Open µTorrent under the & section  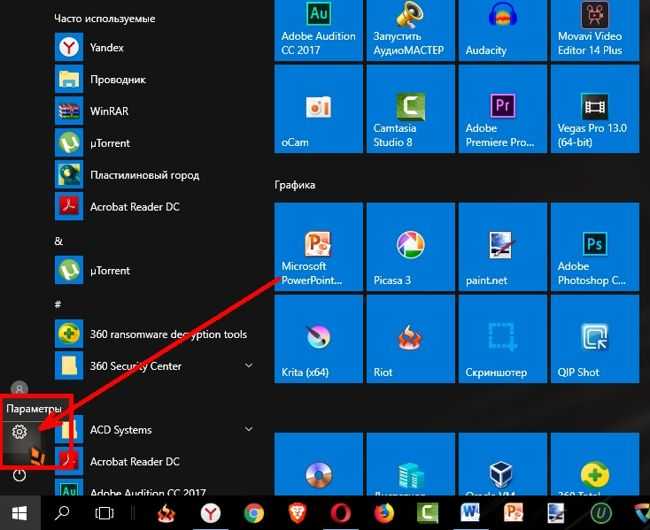[155, 270]
